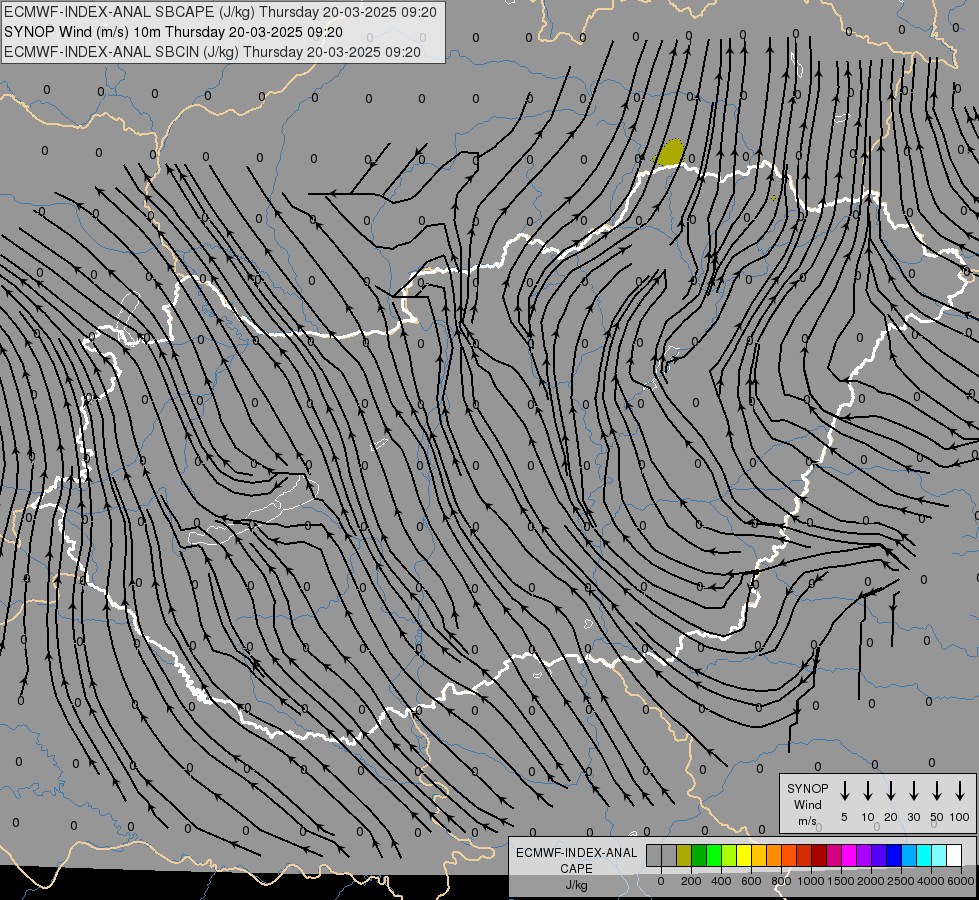Click the 'm/s' unit in wind legend

click(x=807, y=821)
